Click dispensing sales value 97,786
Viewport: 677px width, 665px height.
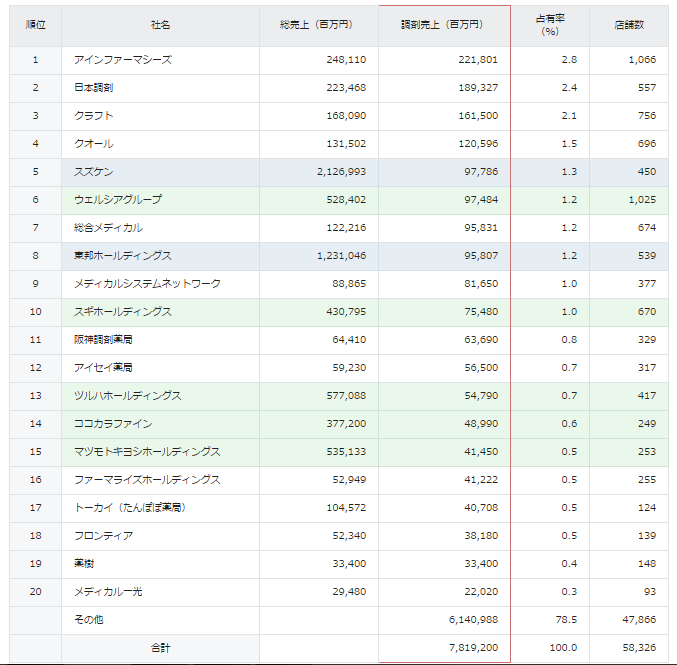click(481, 172)
